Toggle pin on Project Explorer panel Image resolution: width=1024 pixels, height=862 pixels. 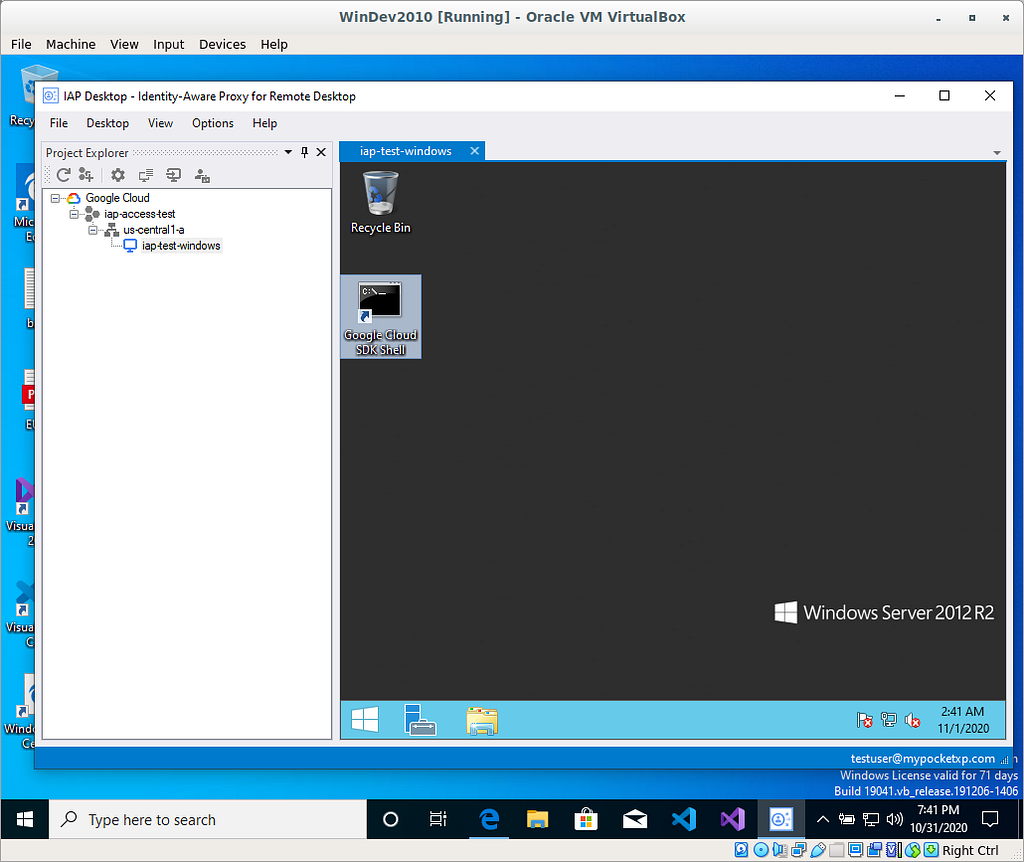click(304, 152)
